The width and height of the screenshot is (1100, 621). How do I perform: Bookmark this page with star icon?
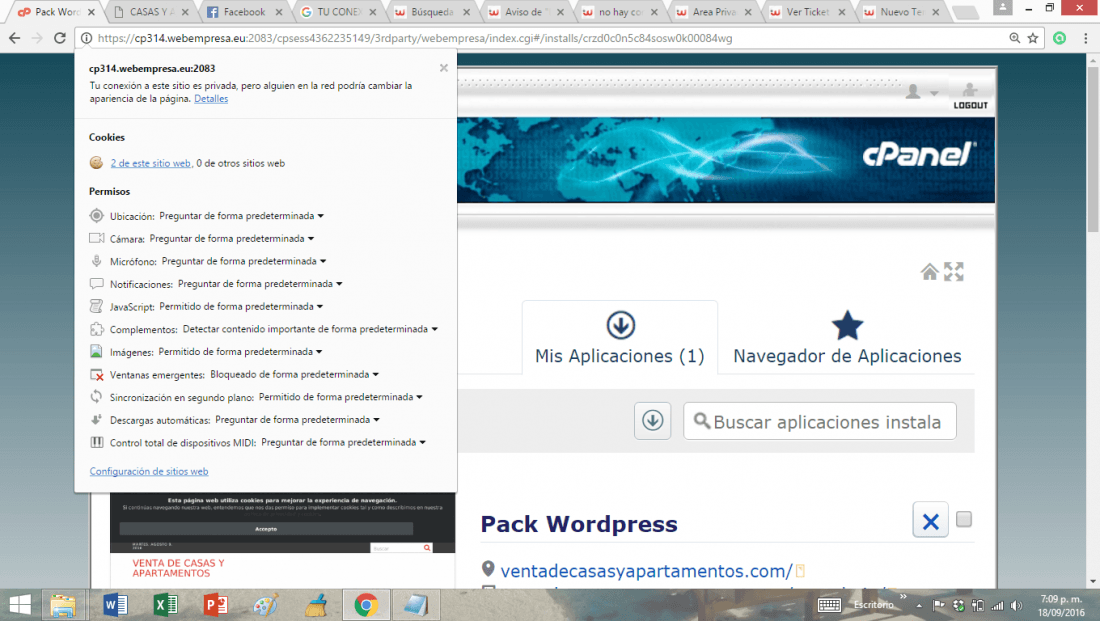pyautogui.click(x=1033, y=38)
